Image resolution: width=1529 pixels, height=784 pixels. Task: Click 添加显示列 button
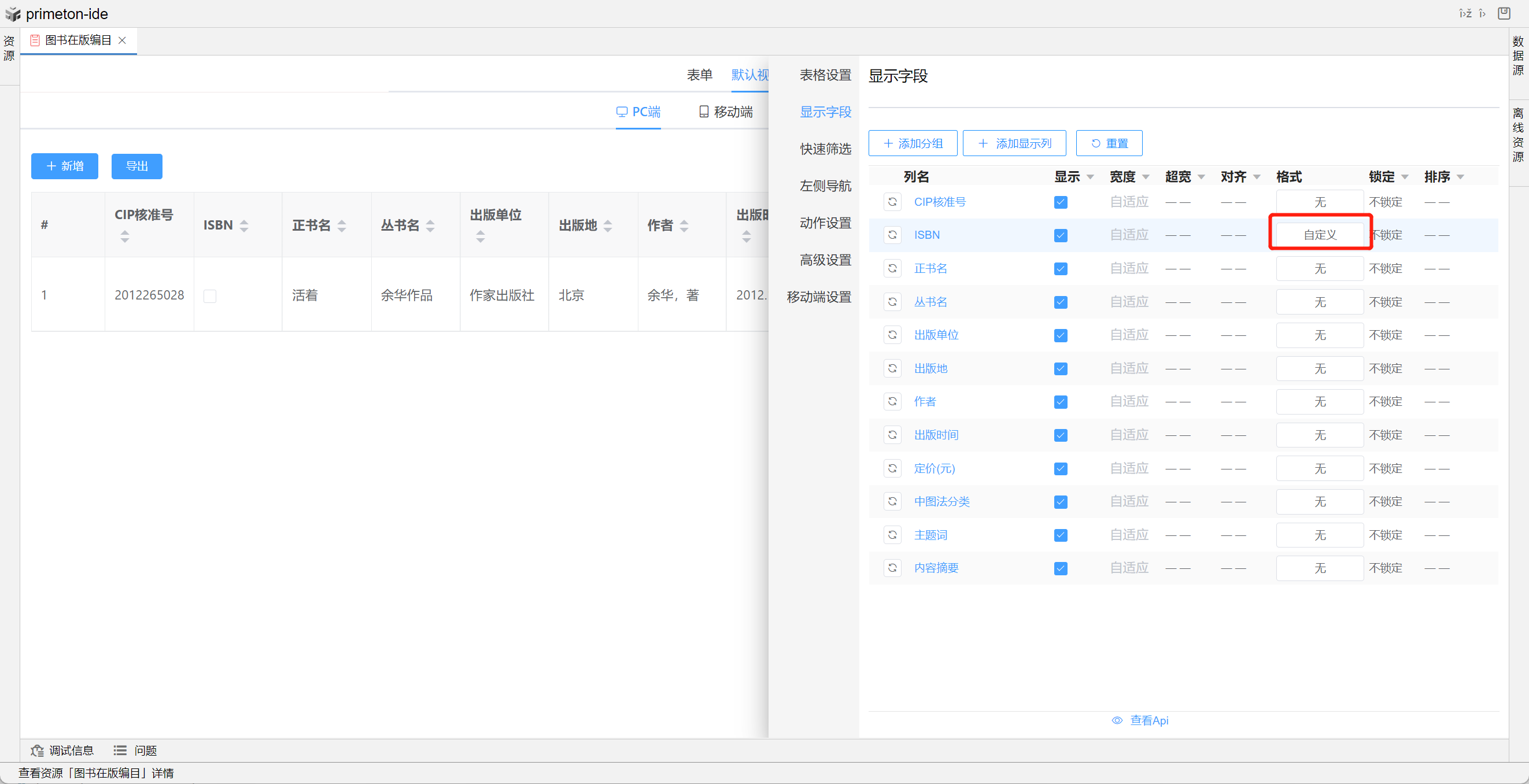tap(1014, 143)
